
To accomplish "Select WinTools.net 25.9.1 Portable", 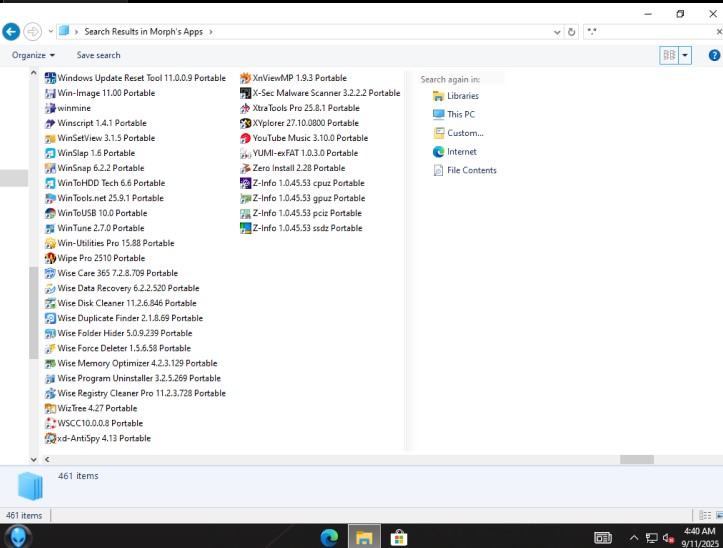I will tap(104, 198).
